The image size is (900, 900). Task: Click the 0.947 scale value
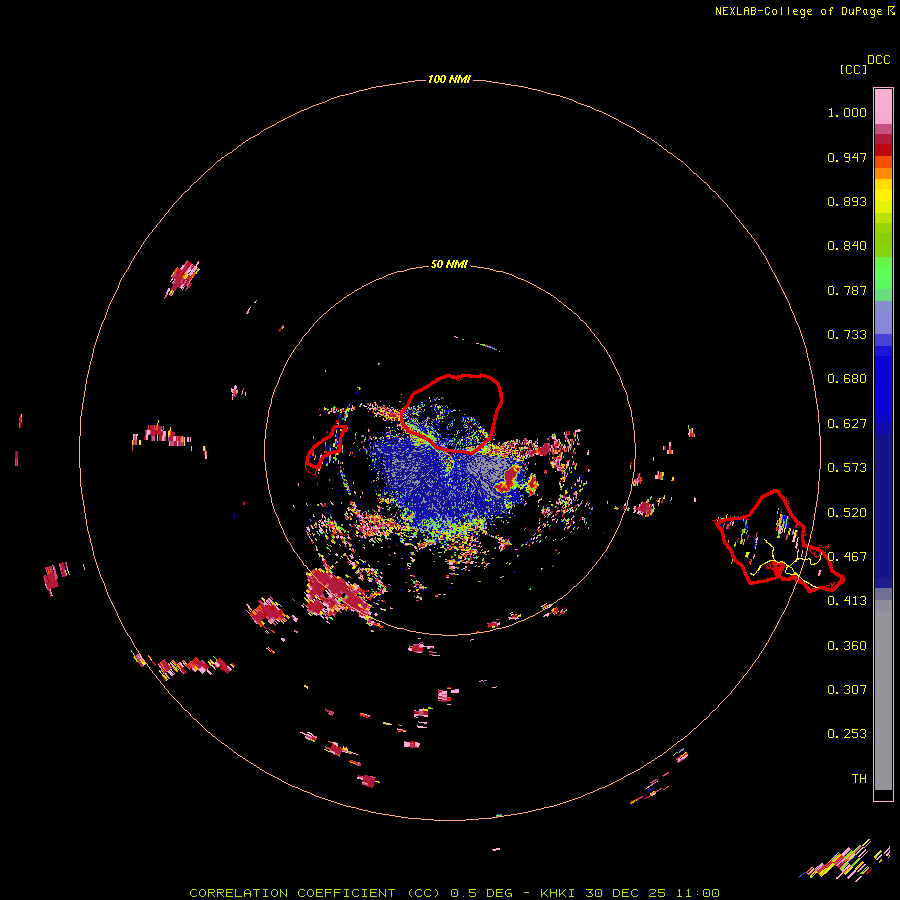click(847, 157)
